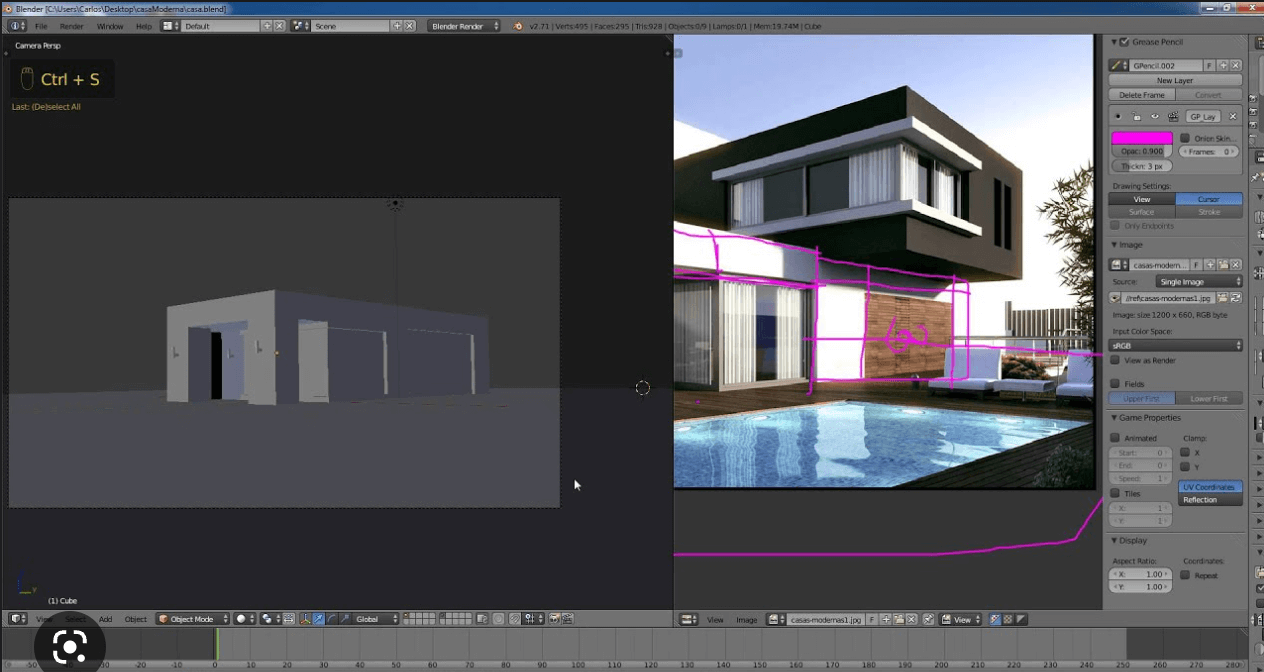
Task: Click the magenta grease pencil color swatch
Action: [1142, 138]
